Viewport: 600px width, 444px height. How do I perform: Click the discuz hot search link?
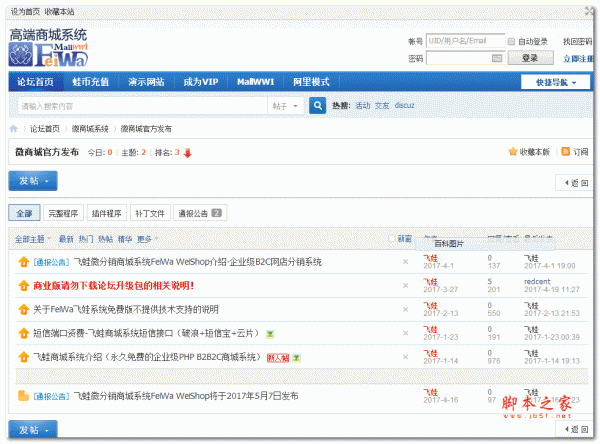[x=404, y=105]
